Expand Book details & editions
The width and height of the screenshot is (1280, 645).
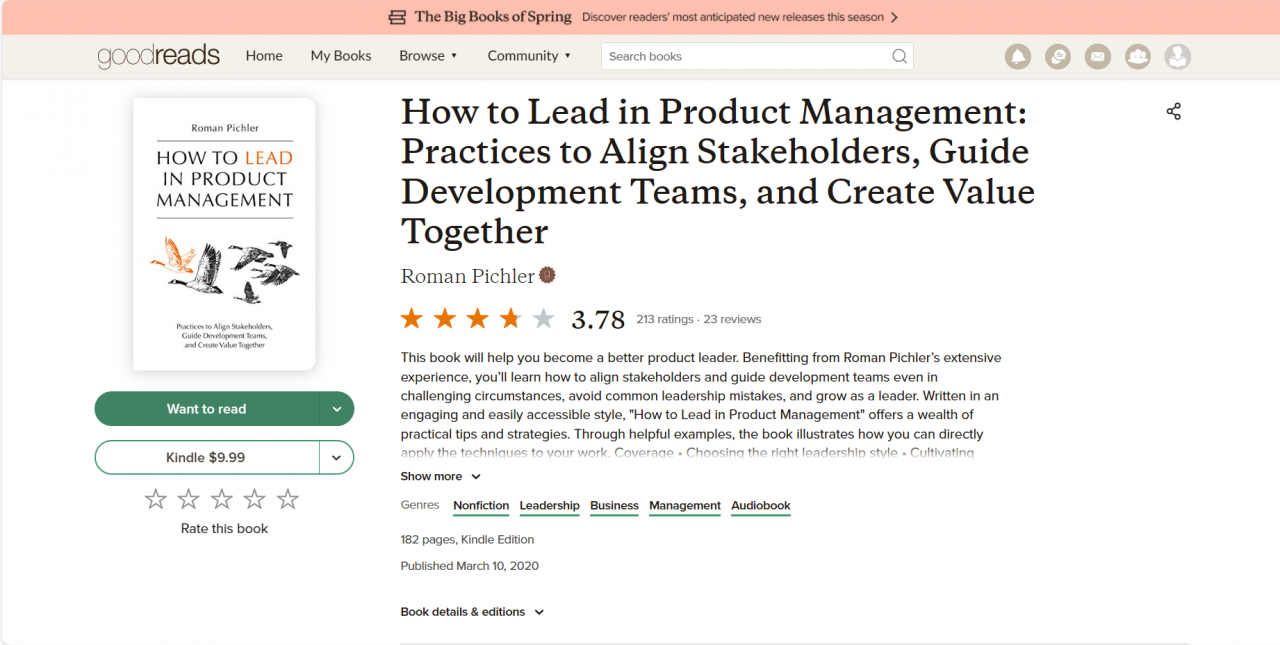click(472, 611)
